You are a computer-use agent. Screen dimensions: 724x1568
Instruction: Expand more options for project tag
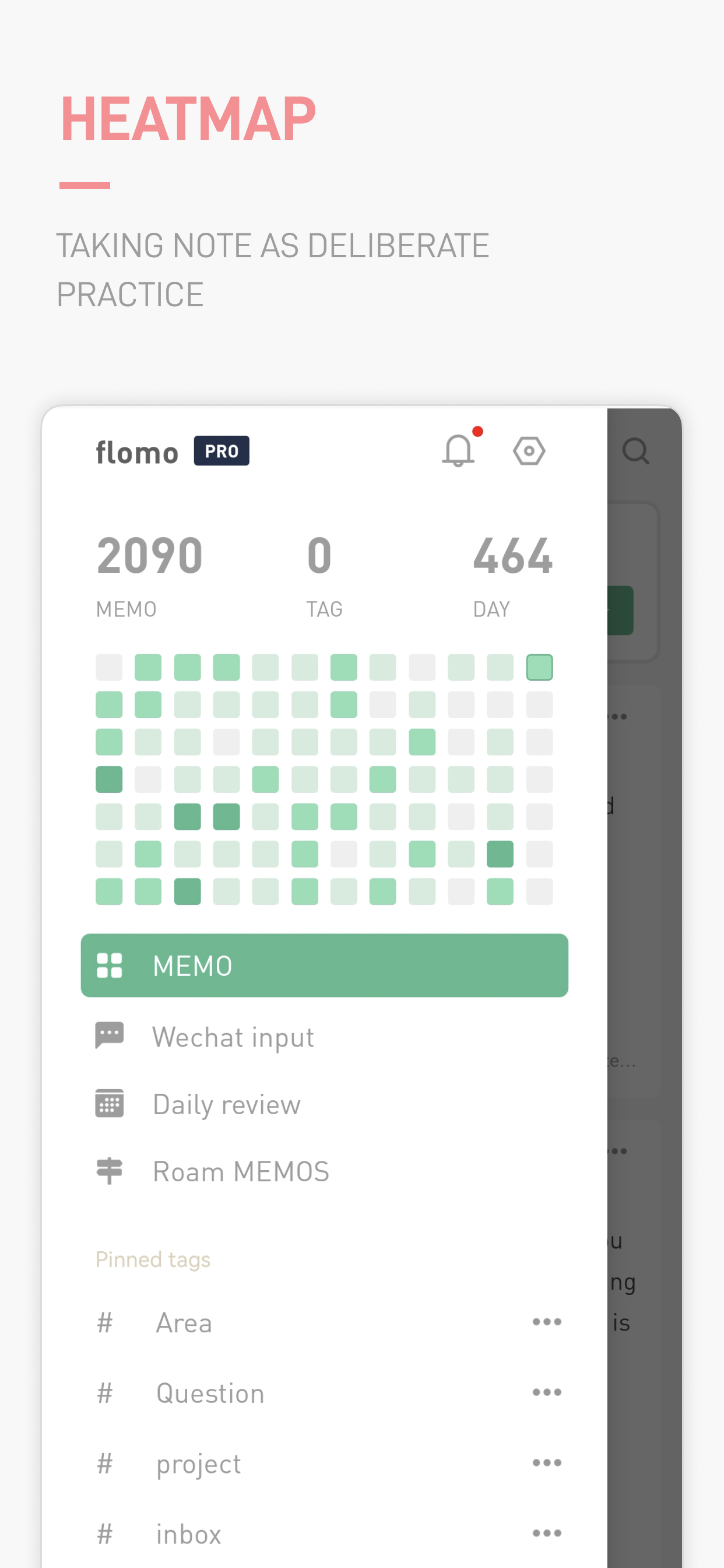pos(546,1464)
